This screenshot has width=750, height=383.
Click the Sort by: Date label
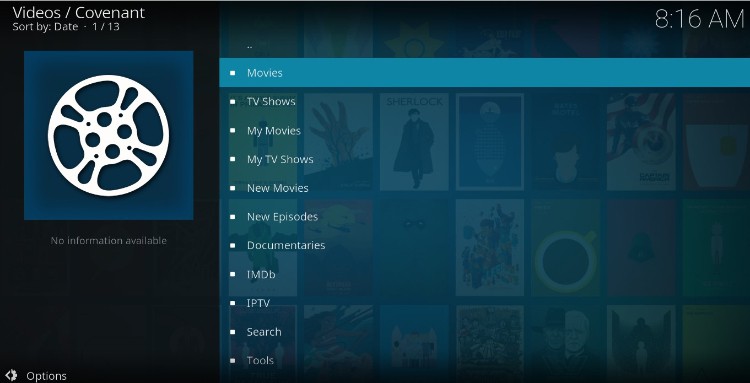pos(45,27)
